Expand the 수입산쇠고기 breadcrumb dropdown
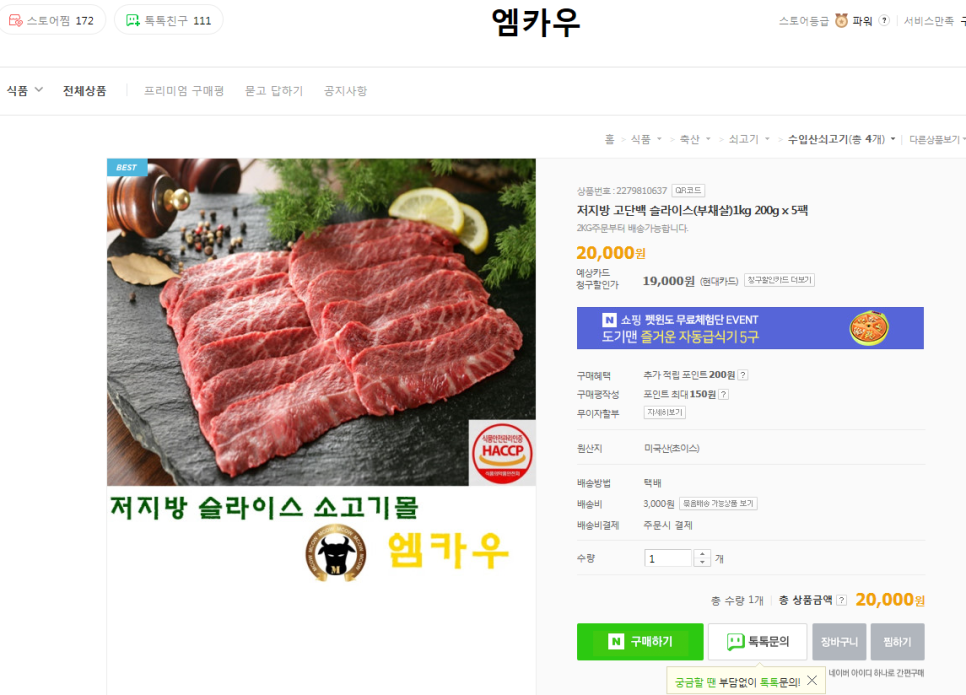The height and width of the screenshot is (695, 966). tap(841, 139)
